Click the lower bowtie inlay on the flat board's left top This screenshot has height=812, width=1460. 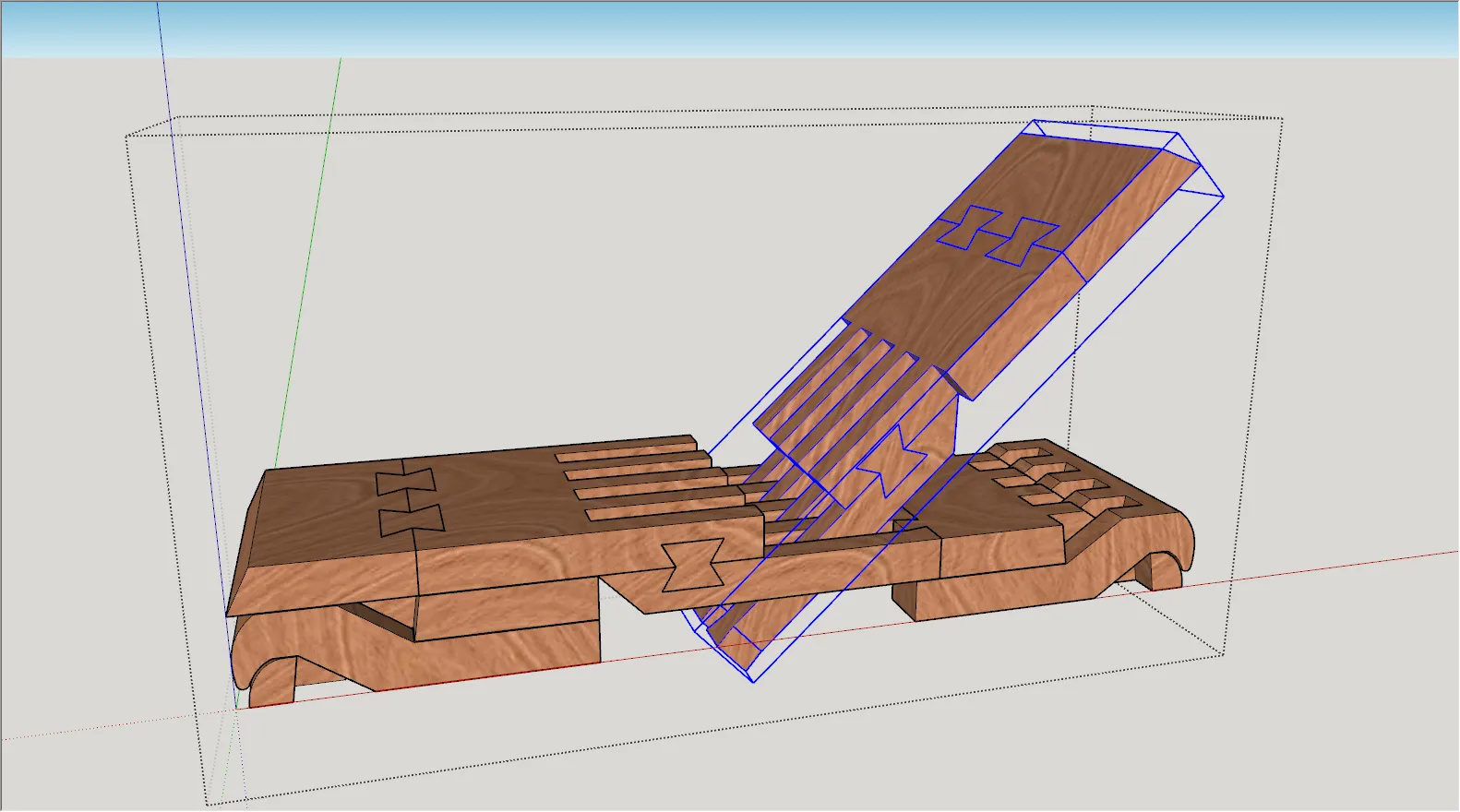(x=412, y=519)
